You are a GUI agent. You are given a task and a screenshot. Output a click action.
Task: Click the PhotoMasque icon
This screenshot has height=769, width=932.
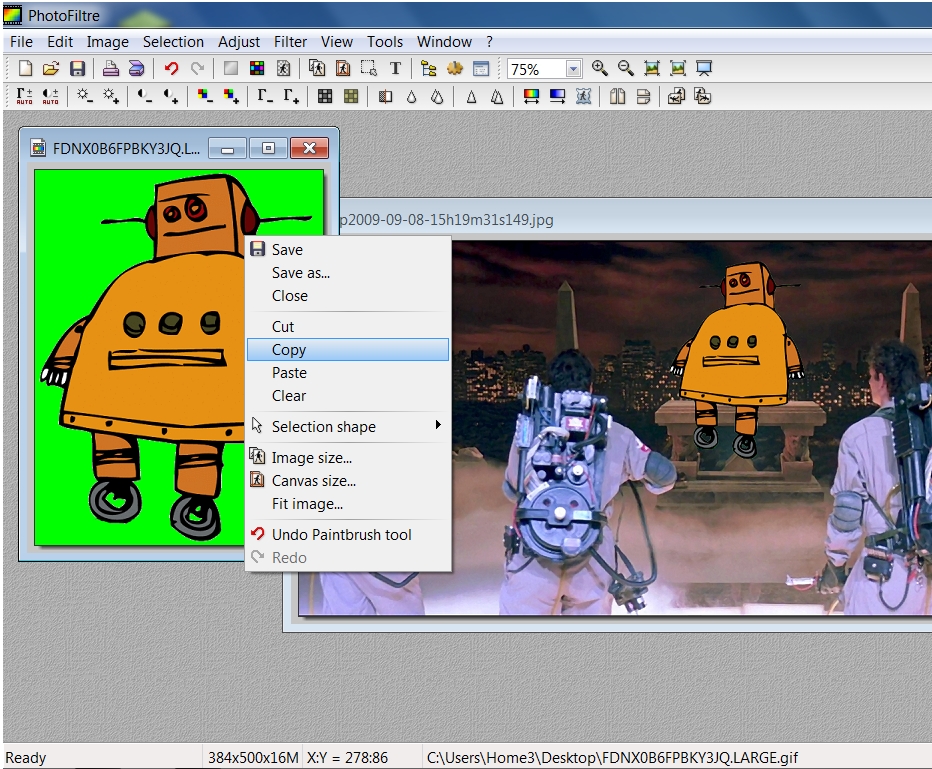[x=584, y=96]
